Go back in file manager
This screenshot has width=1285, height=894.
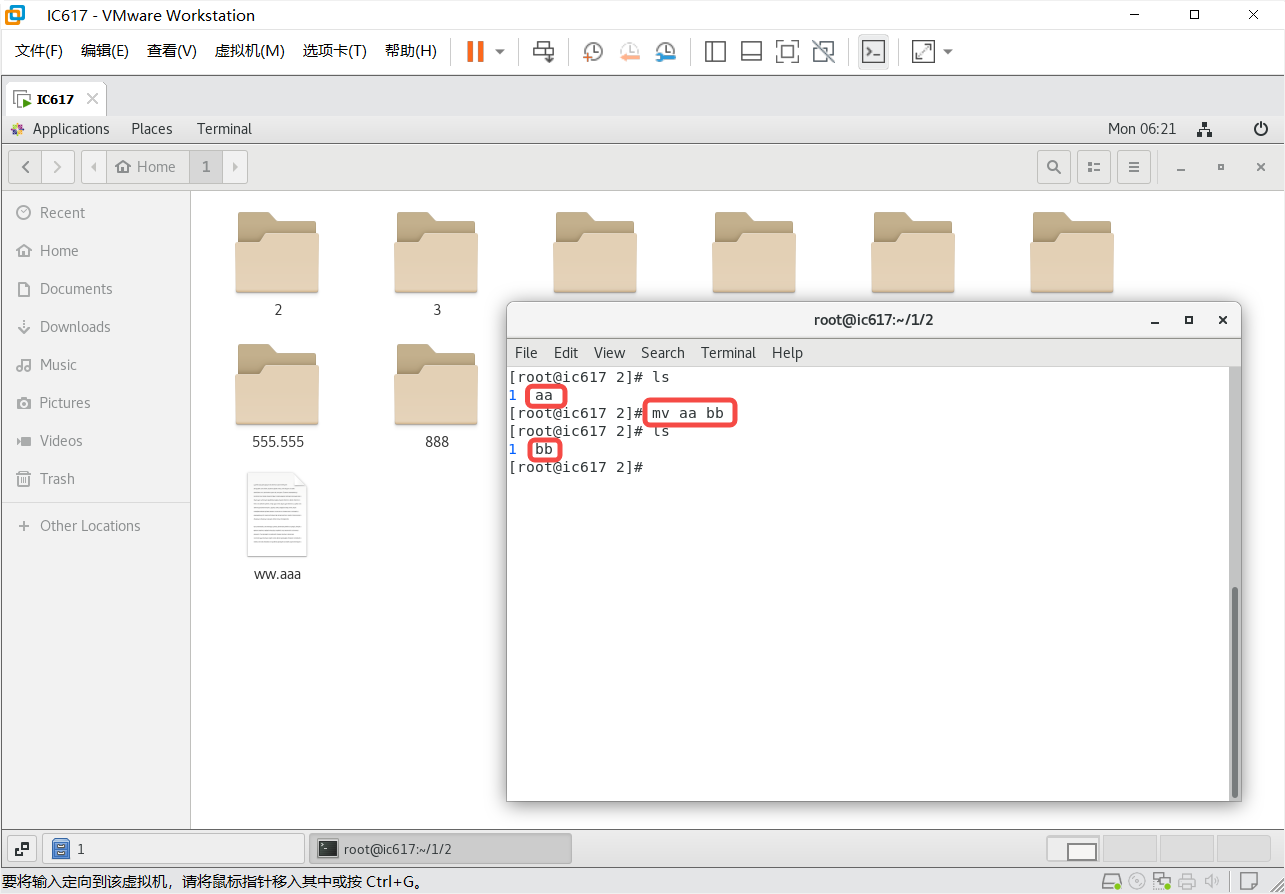click(25, 167)
